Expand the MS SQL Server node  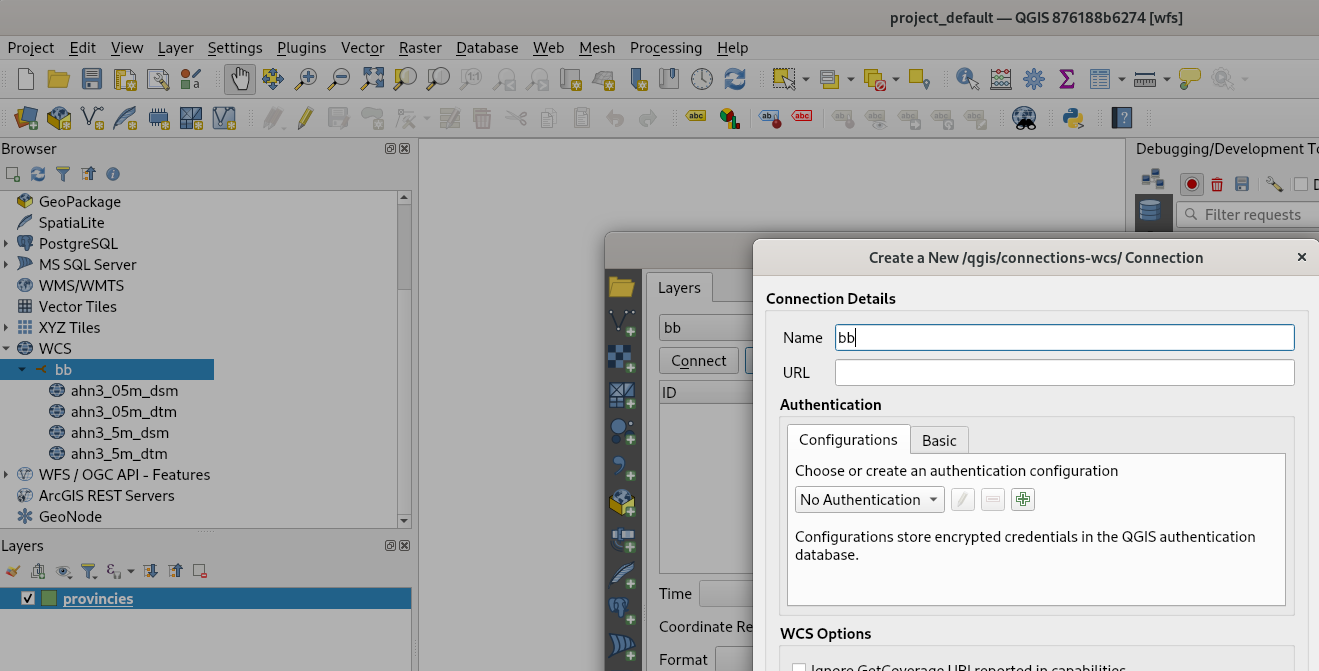[x=6, y=265]
